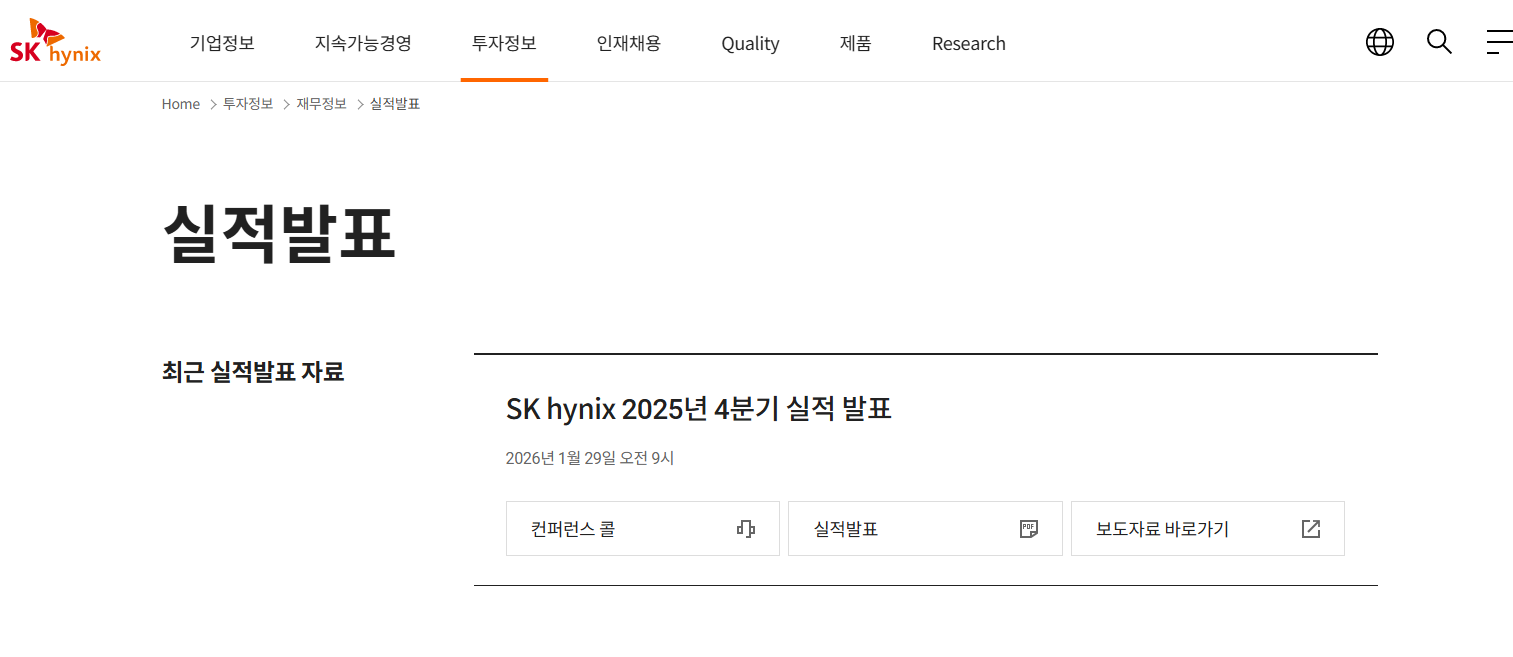Open the 인재채용 menu
Screen dimensions: 1513x657
tap(629, 43)
